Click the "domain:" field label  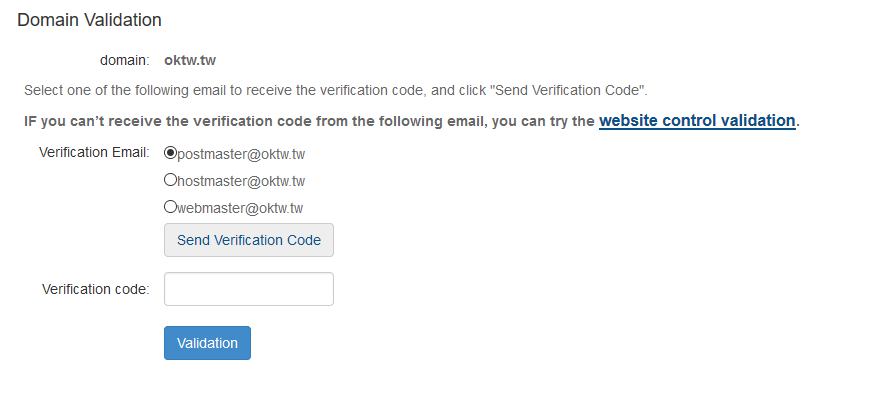124,60
